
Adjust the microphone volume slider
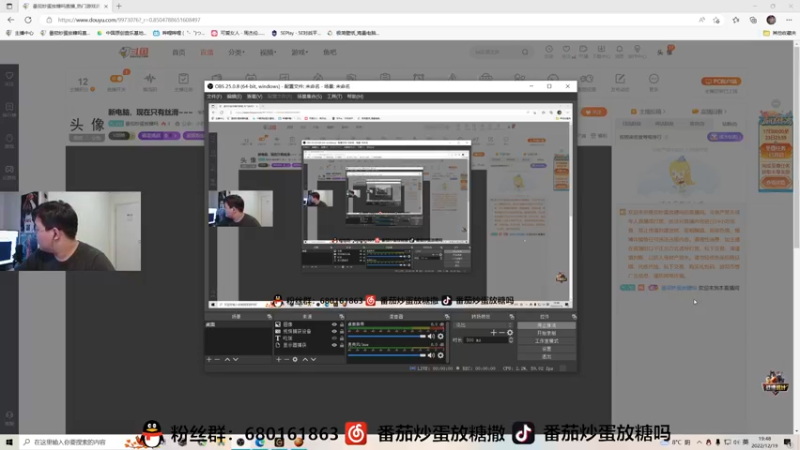387,355
